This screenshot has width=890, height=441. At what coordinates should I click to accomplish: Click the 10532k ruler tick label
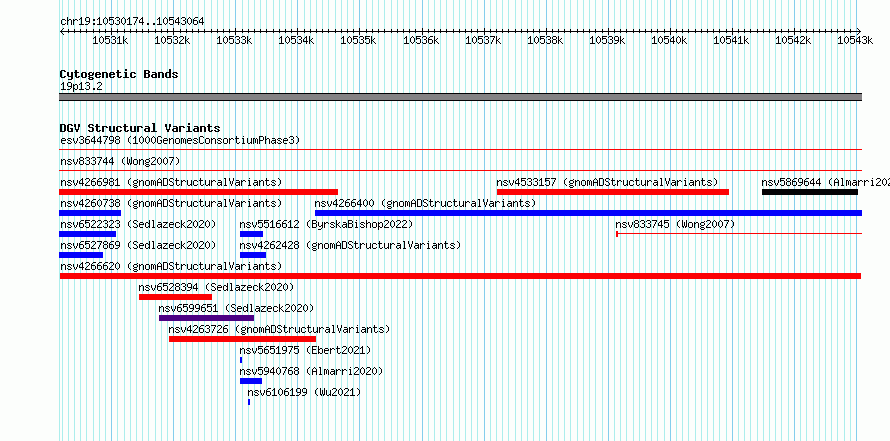172,40
